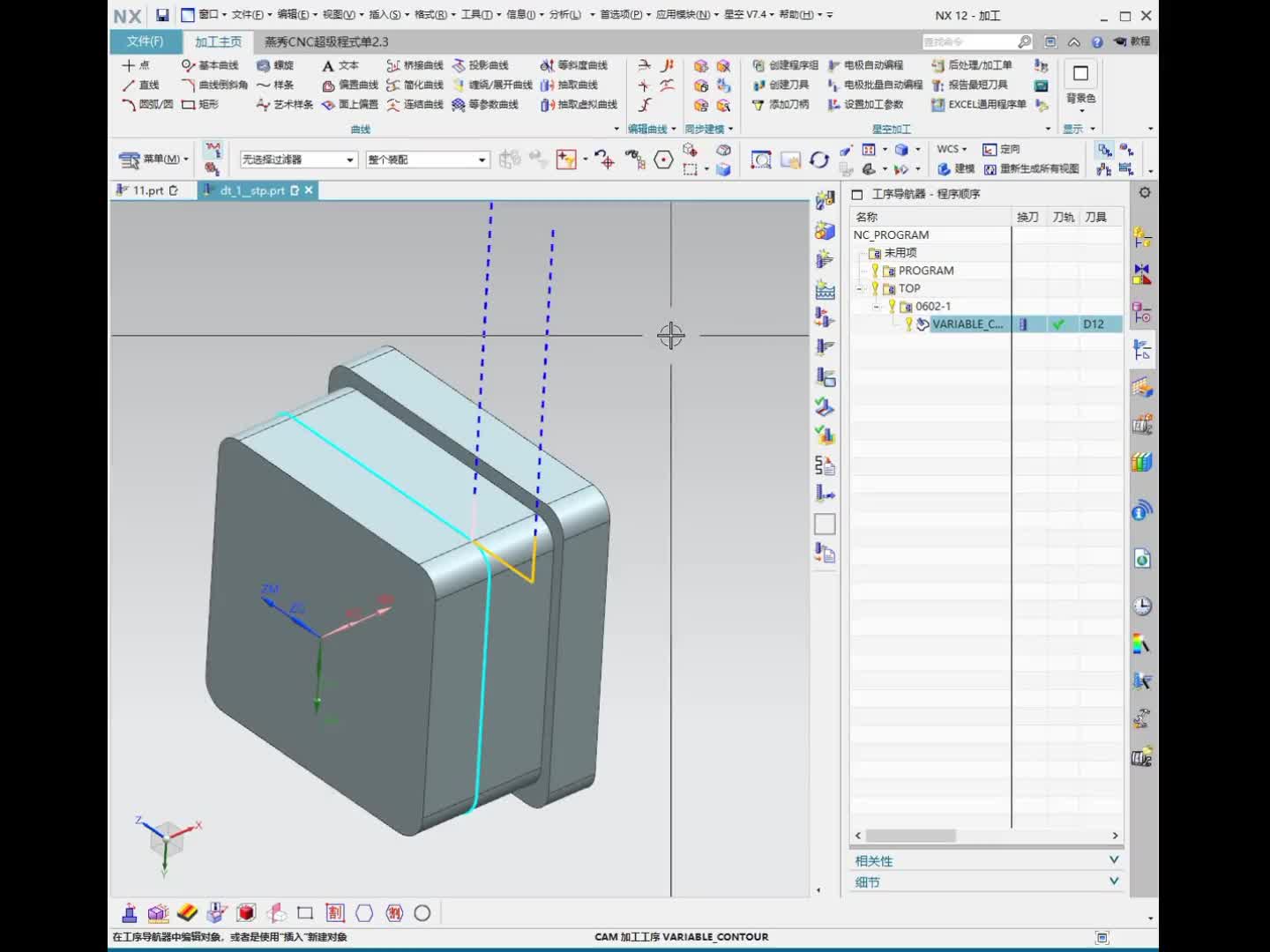Click the 定向 orient button
Screen dimensions: 1270x952
coord(1002,149)
